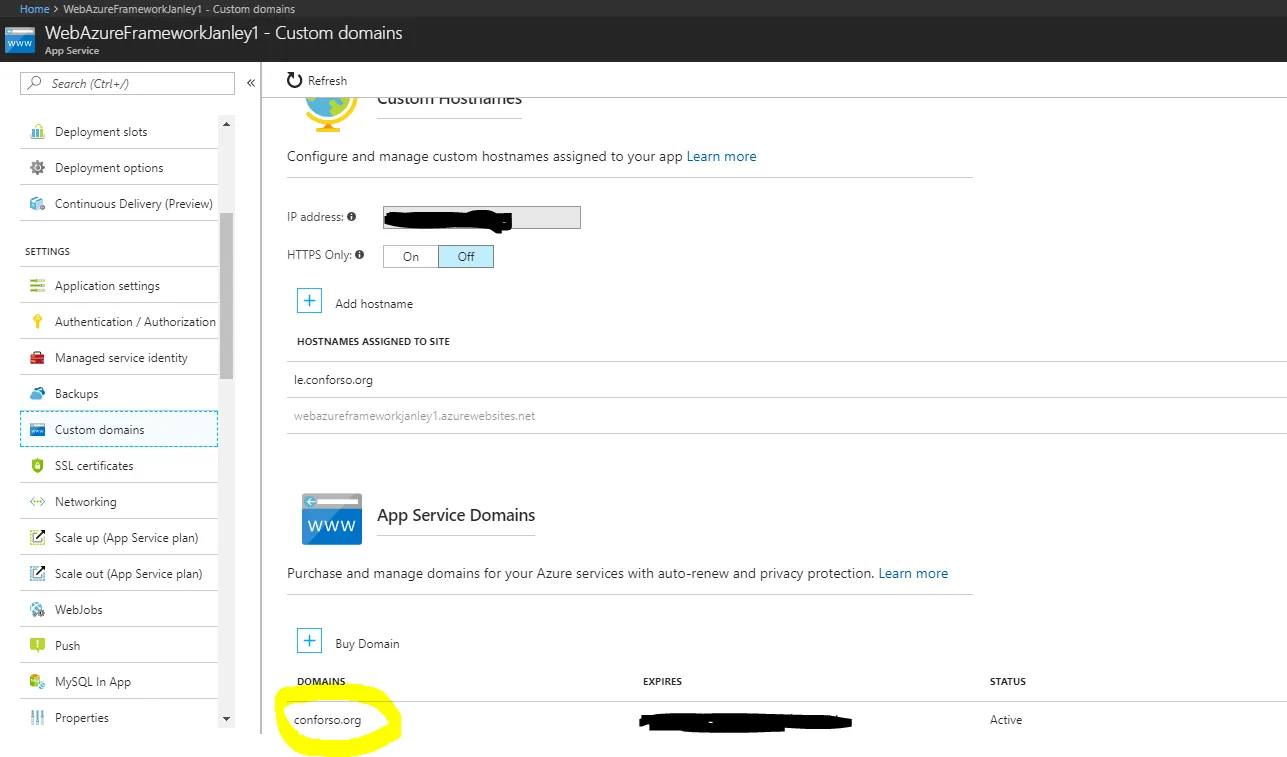
Task: Click the Continuous Delivery icon
Action: (x=37, y=204)
